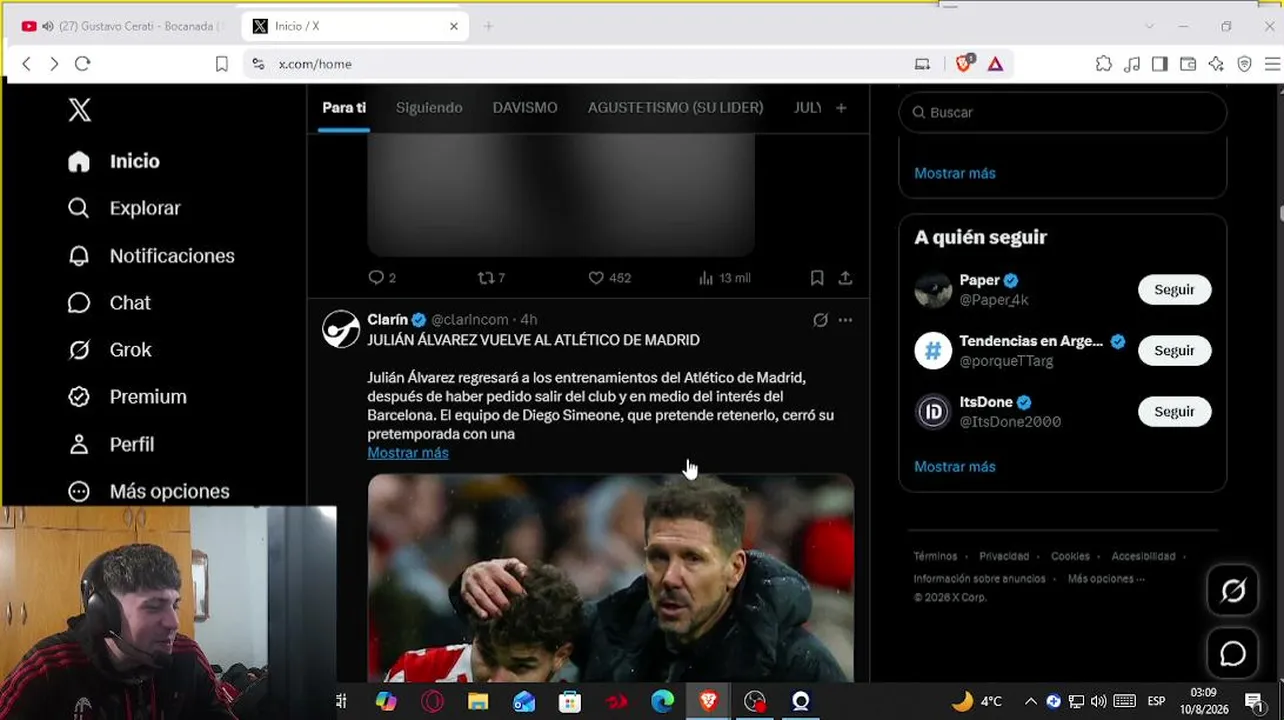The width and height of the screenshot is (1284, 720).
Task: Reload the current page
Action: tap(83, 64)
